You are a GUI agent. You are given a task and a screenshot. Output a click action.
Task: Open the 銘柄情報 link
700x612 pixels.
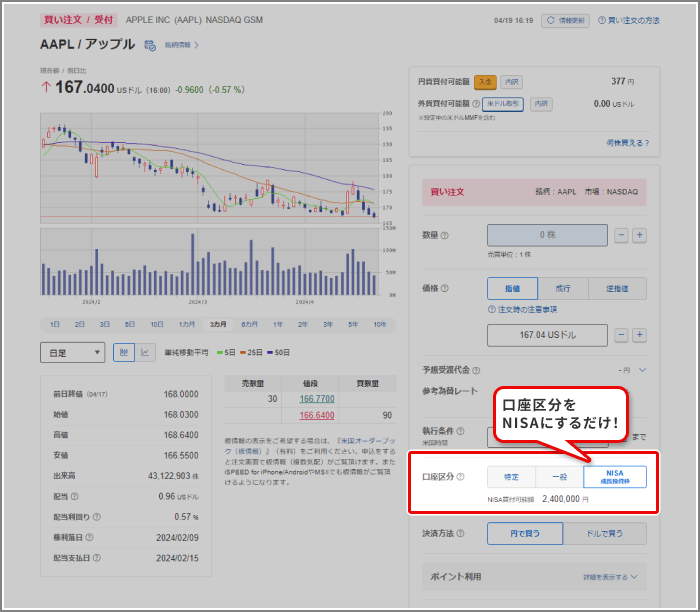pyautogui.click(x=181, y=45)
